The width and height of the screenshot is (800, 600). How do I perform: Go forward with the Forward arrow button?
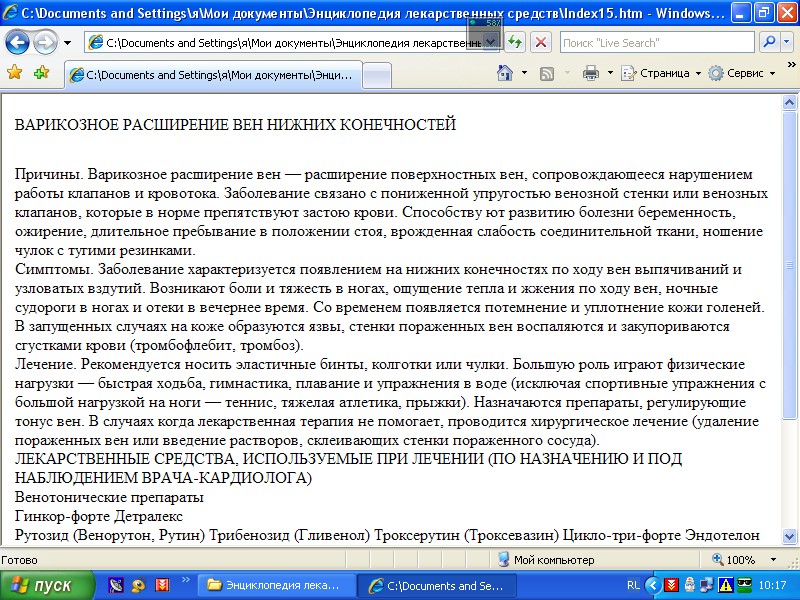tap(45, 42)
